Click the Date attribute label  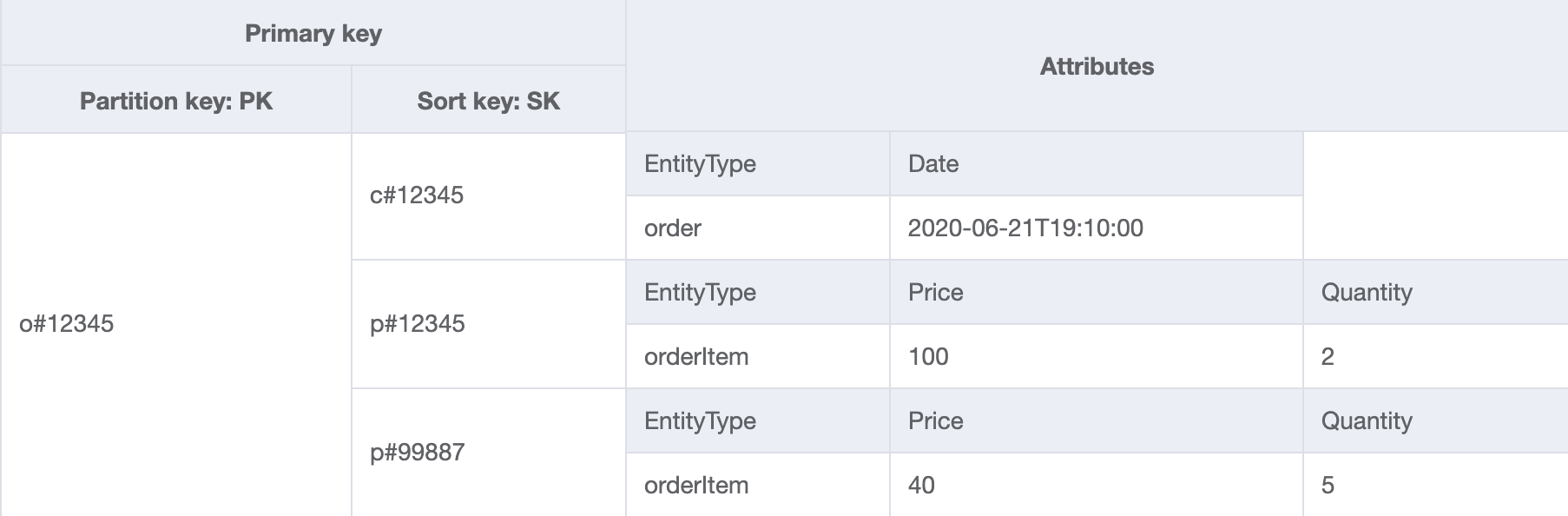(x=1097, y=163)
